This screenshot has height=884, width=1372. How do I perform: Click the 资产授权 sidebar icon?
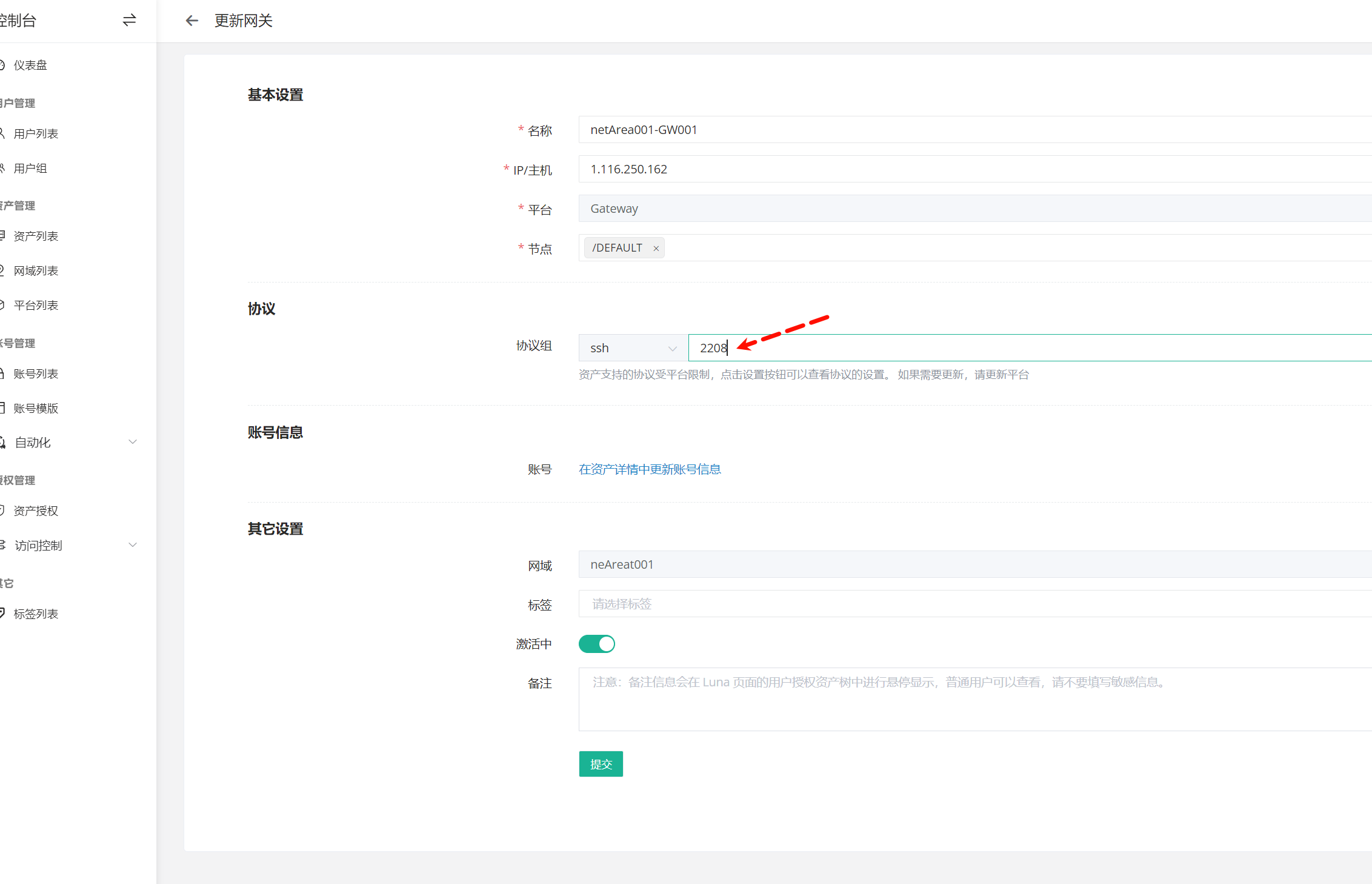(2, 511)
